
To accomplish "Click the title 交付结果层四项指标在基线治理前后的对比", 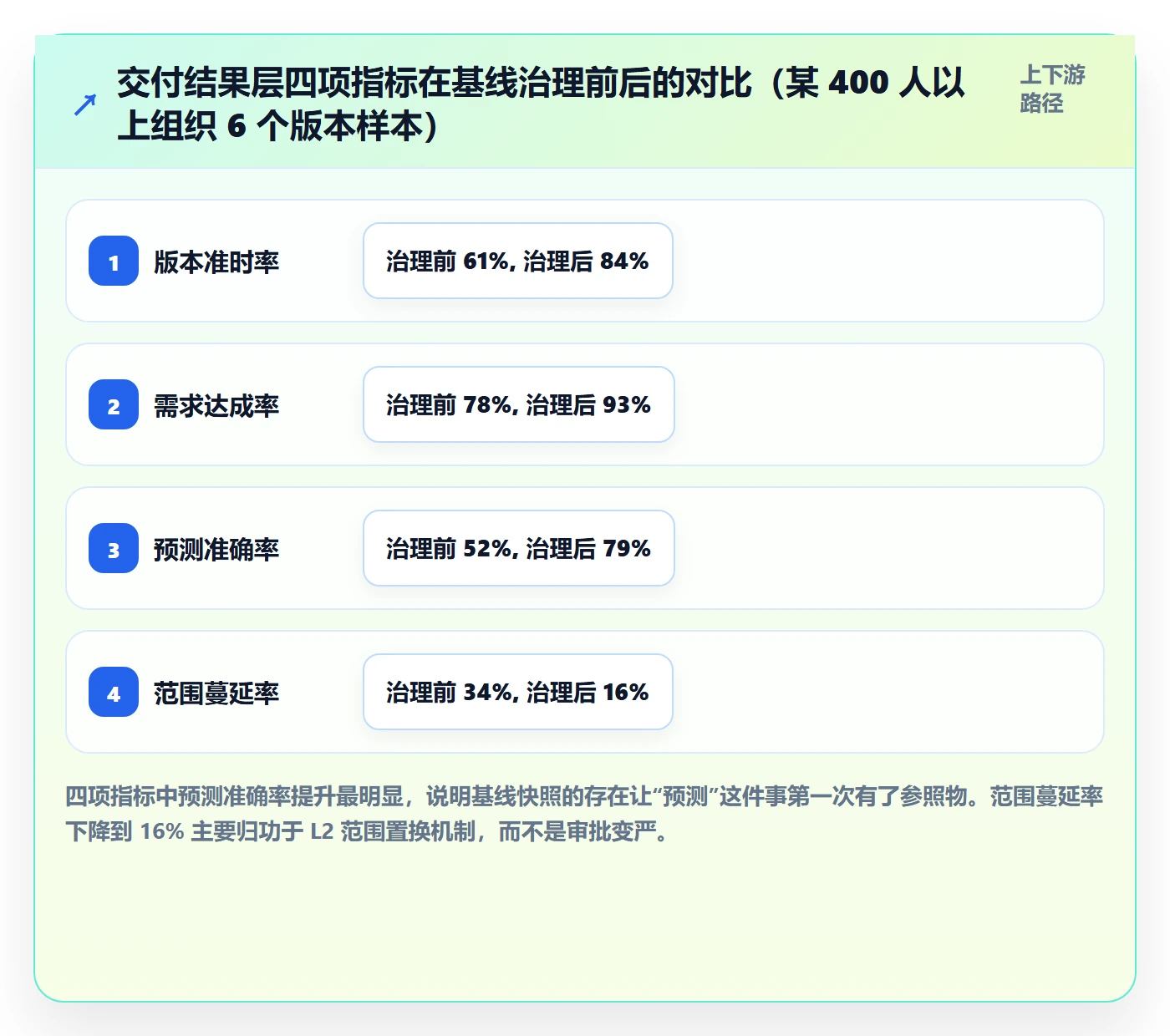I will click(x=542, y=104).
